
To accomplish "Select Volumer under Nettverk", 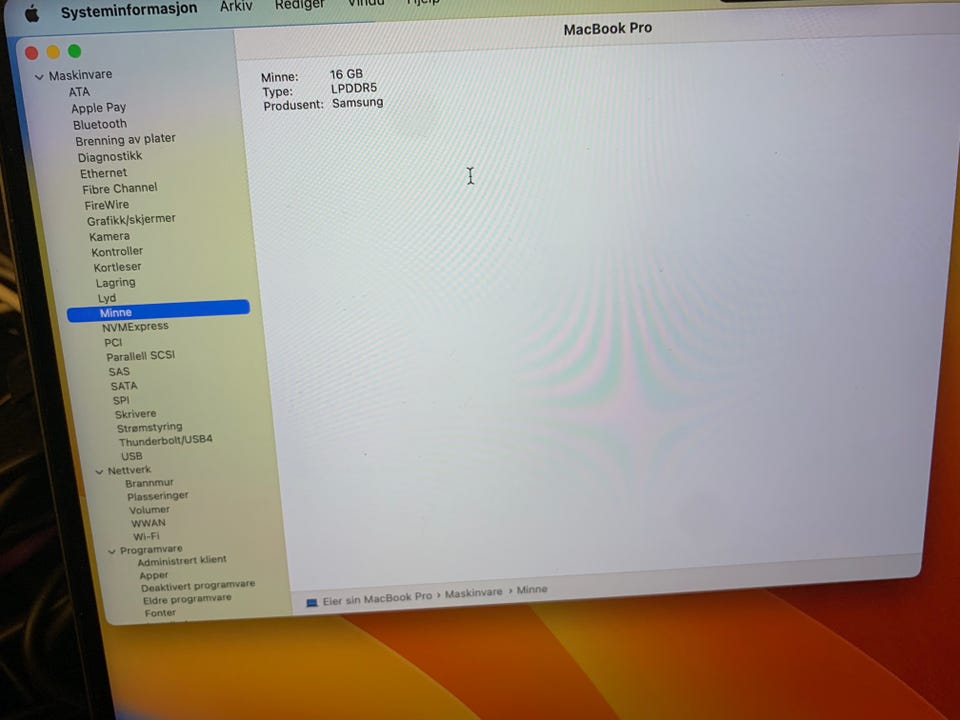I will 149,509.
